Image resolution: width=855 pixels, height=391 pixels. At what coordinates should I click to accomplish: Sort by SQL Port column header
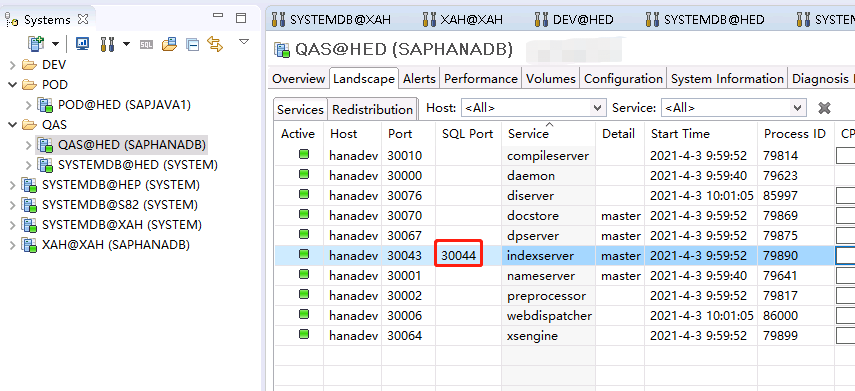[468, 134]
